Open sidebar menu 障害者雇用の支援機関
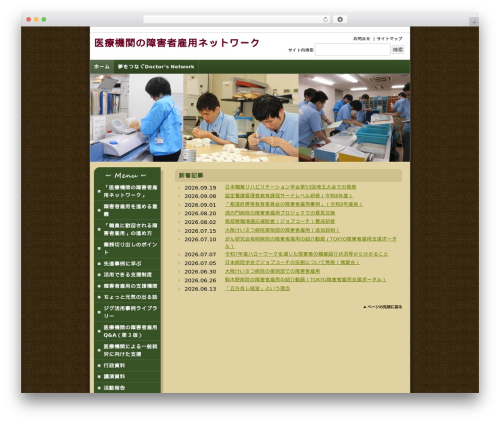The height and width of the screenshot is (423, 500). [128, 286]
